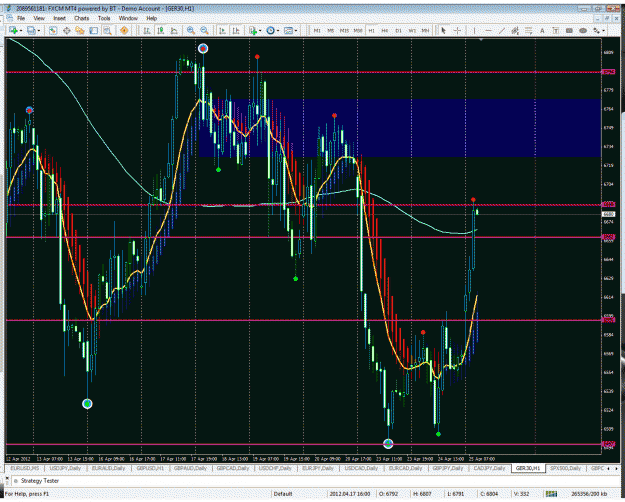Image resolution: width=625 pixels, height=502 pixels.
Task: Expand the arrows objects dropdown
Action: point(604,30)
